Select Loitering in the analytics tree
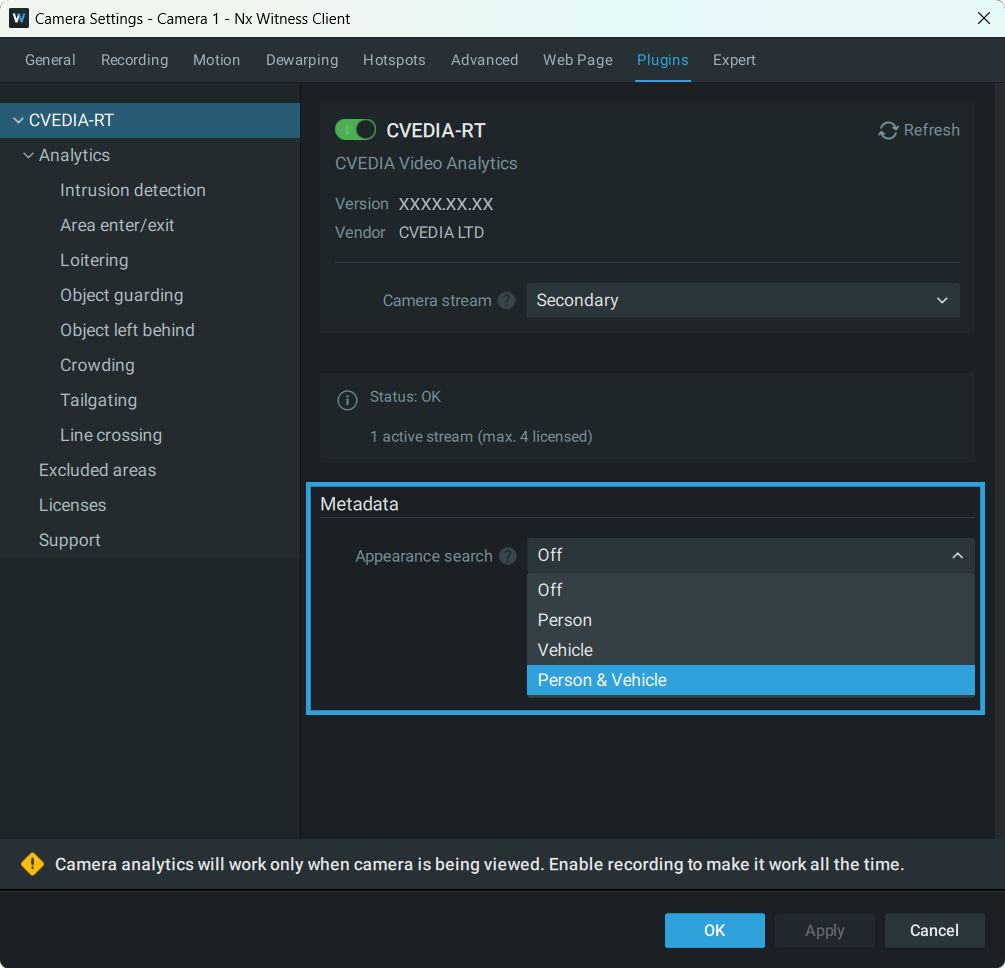 point(94,260)
